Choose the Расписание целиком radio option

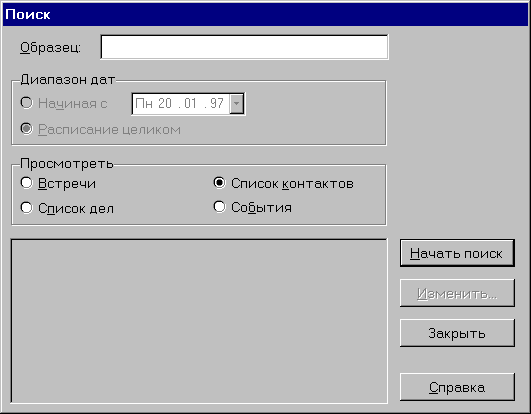click(27, 129)
